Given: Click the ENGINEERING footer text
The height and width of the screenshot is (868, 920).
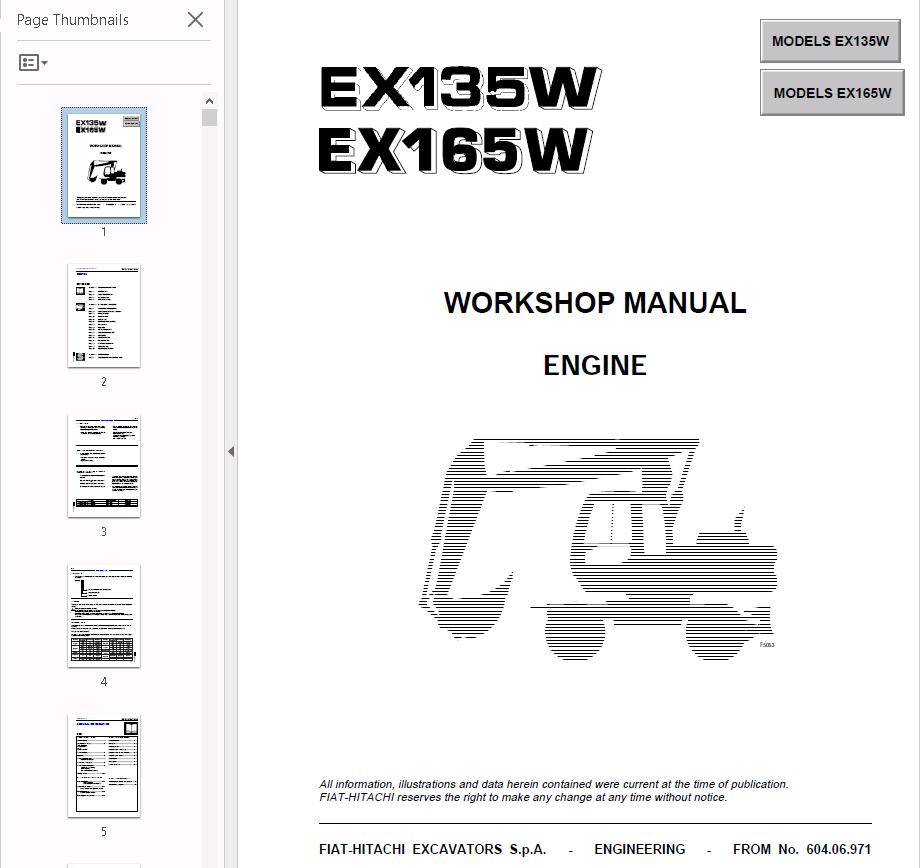Looking at the screenshot, I should tap(640, 849).
